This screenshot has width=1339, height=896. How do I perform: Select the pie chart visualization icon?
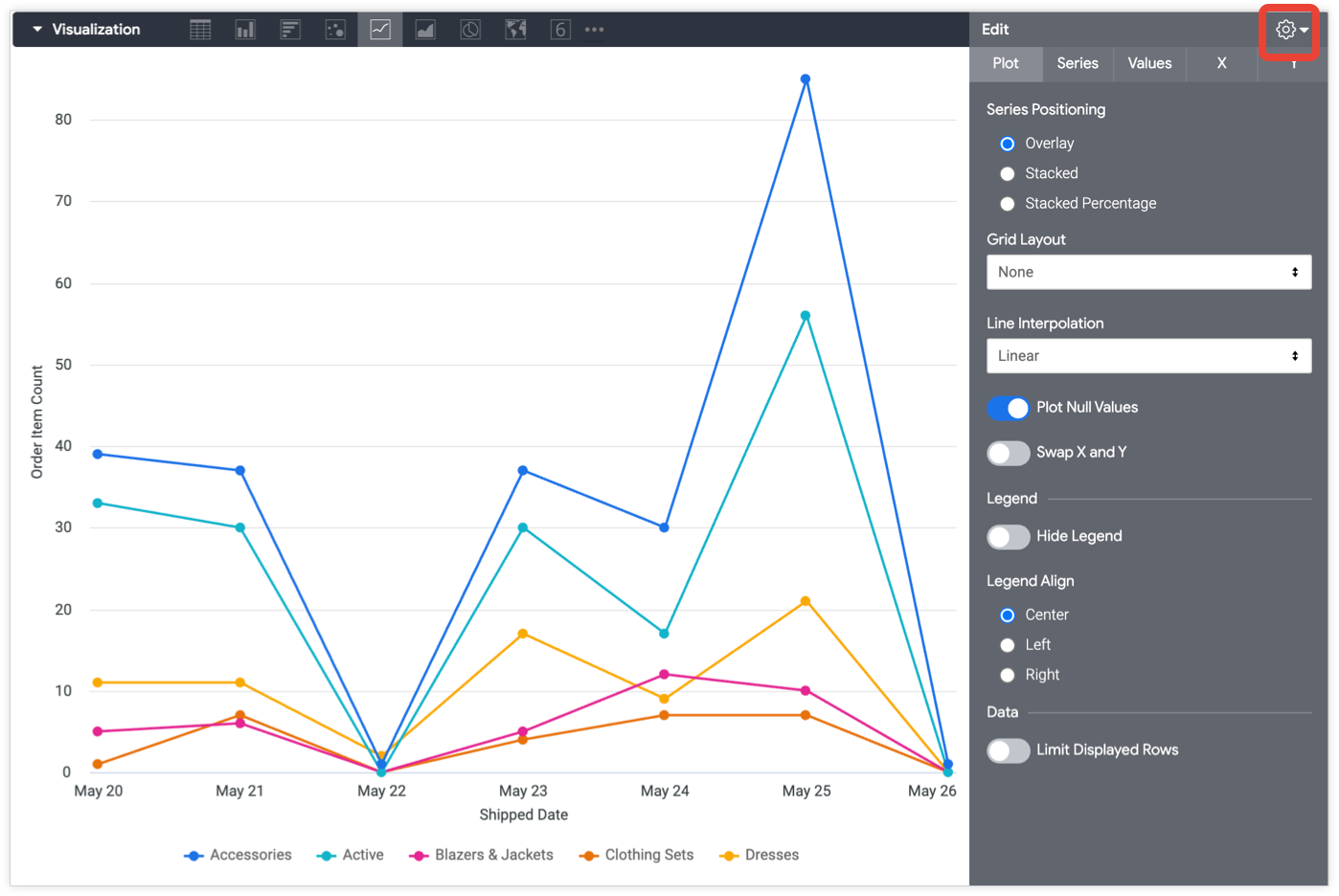[x=470, y=30]
